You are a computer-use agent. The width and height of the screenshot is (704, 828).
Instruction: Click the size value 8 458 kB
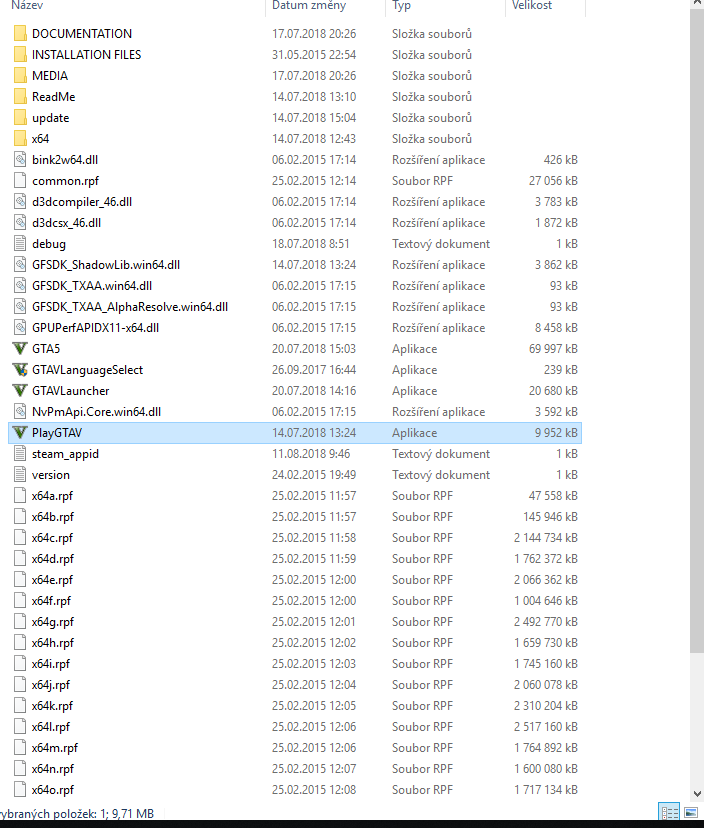[x=556, y=328]
